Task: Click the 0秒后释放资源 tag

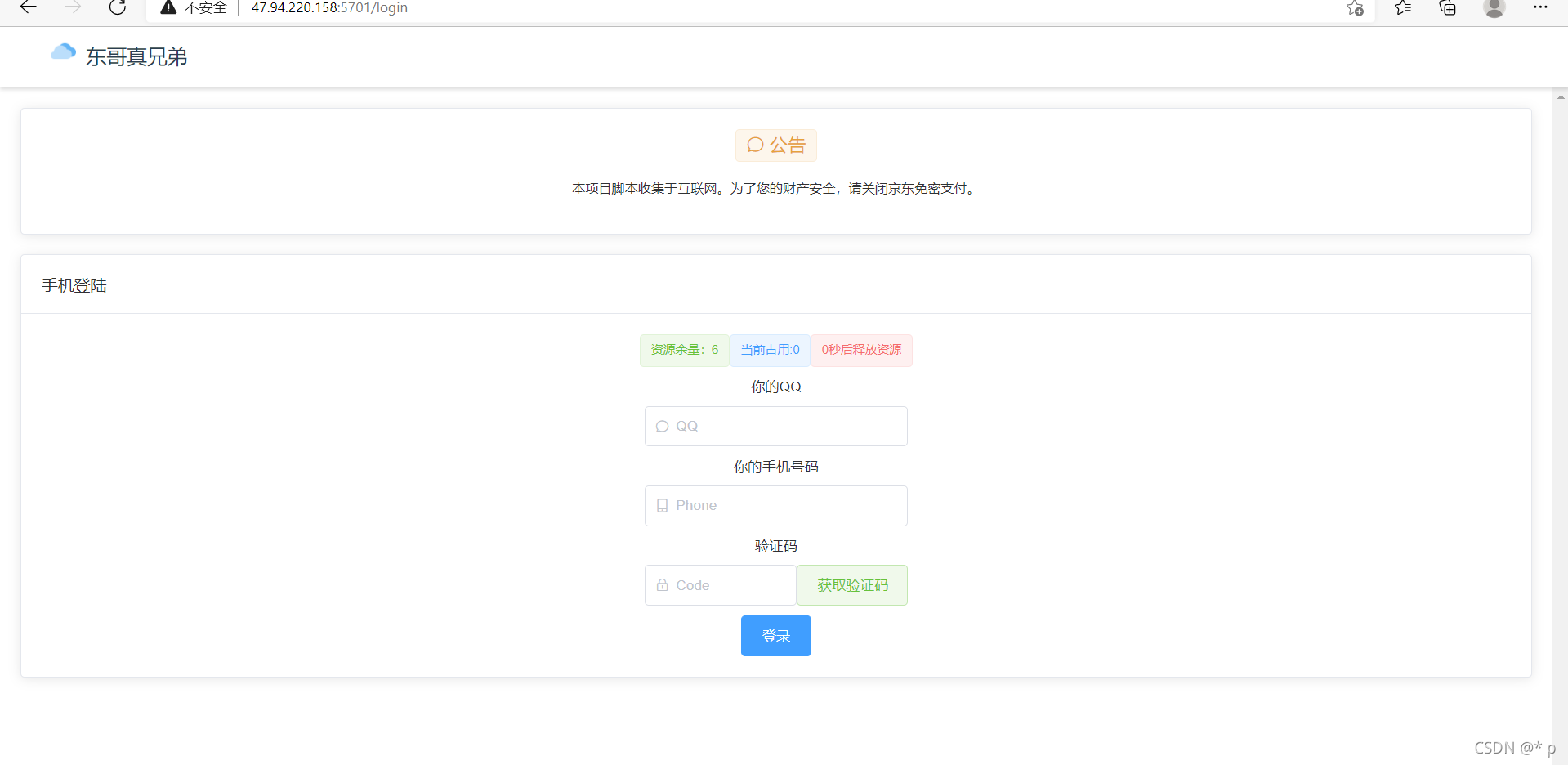Action: [861, 350]
